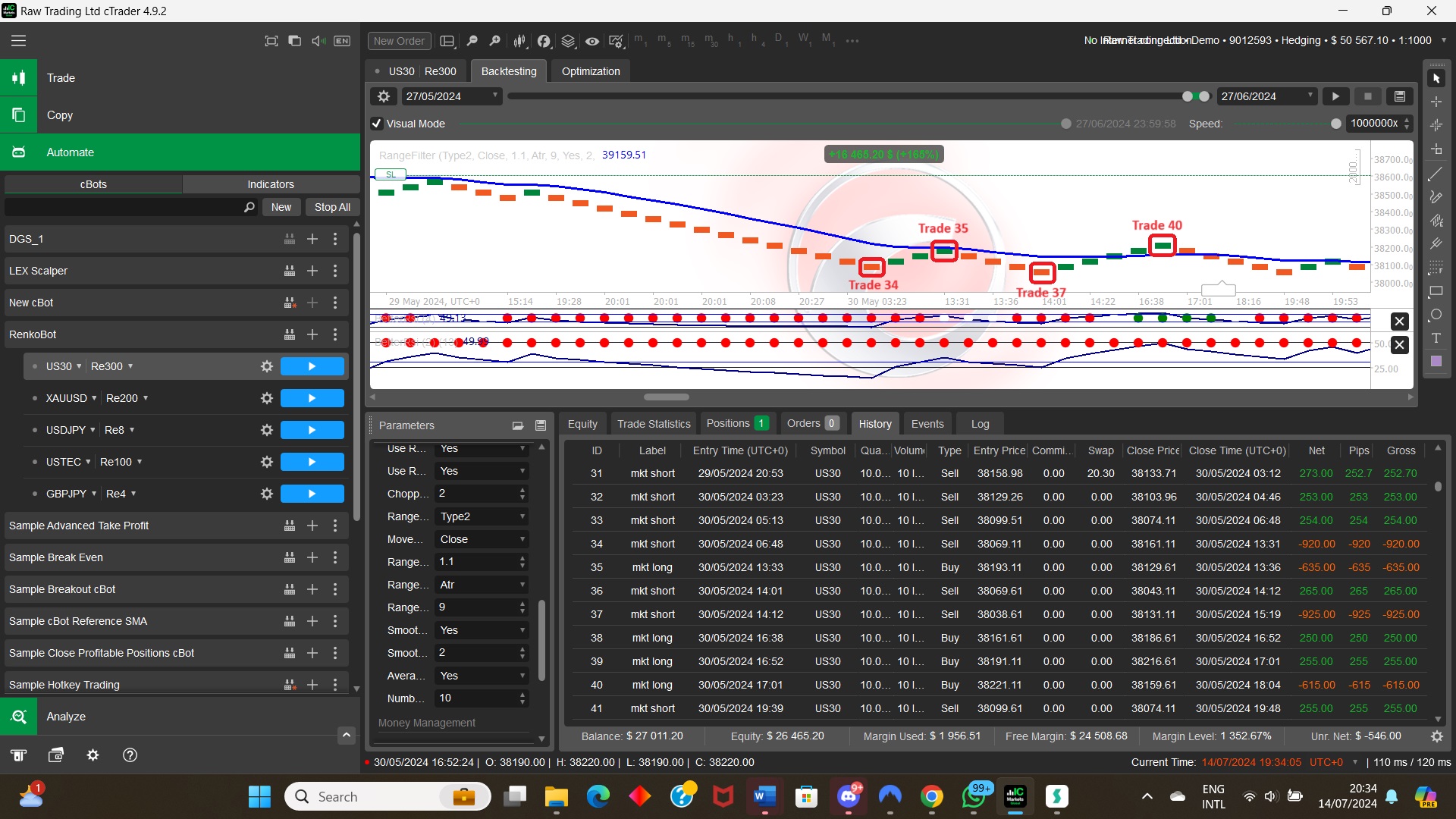1456x819 pixels.
Task: Select the m1 timeframe
Action: pyautogui.click(x=641, y=40)
